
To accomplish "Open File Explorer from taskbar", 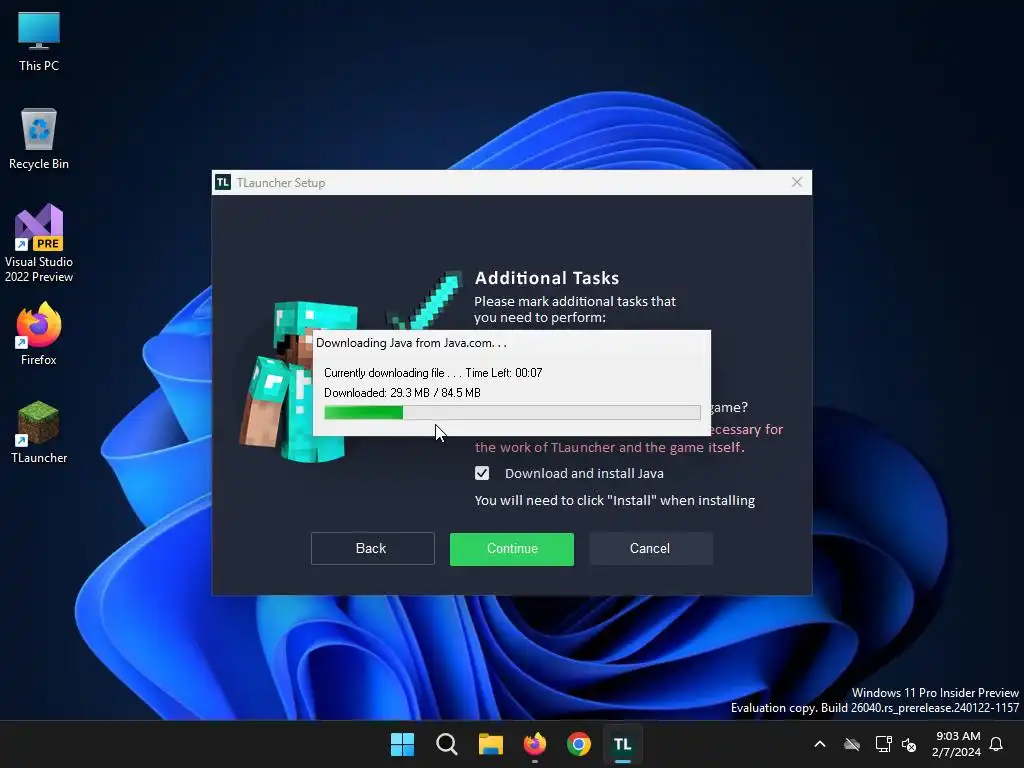I will [x=490, y=744].
